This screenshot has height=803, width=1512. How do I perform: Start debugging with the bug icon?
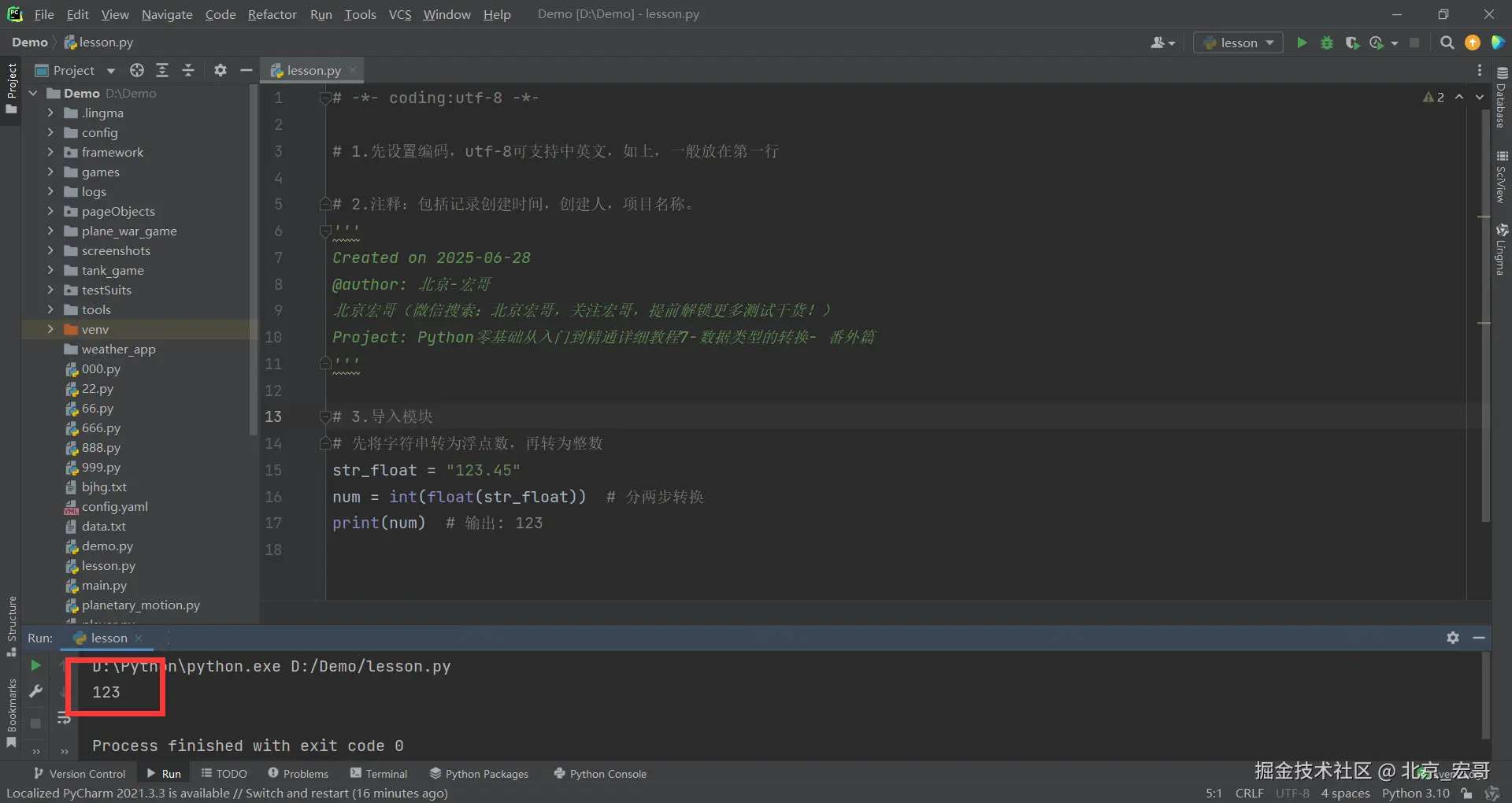[x=1327, y=43]
